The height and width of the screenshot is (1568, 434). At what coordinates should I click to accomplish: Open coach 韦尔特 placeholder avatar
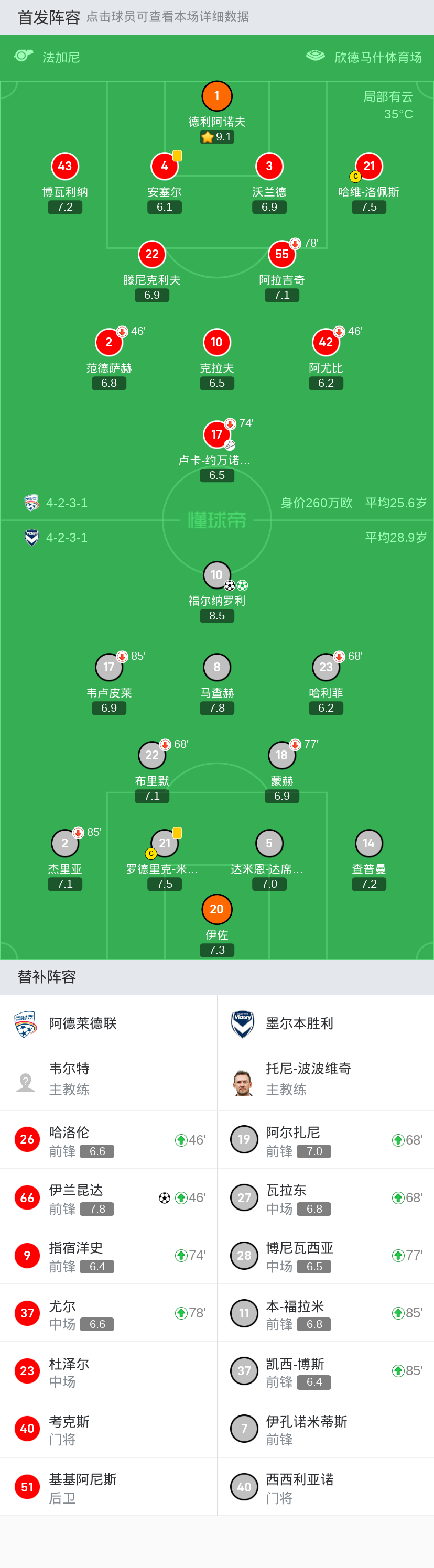26,1082
